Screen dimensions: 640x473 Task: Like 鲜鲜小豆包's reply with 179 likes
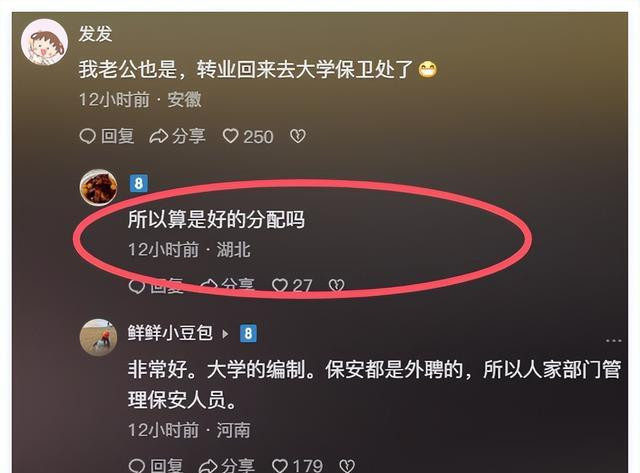click(x=297, y=465)
